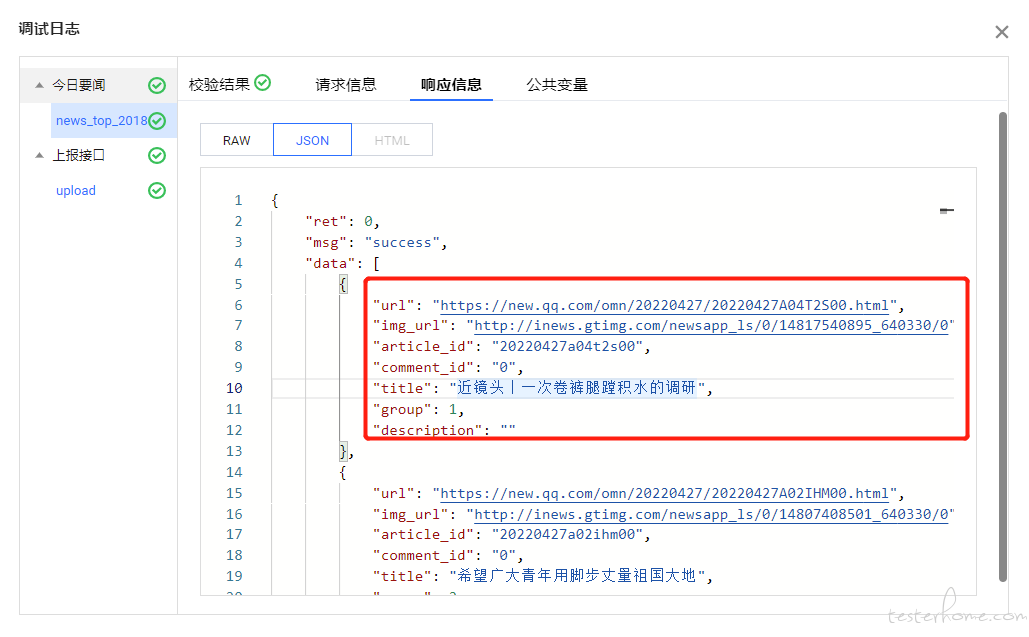Close the 调试日志 dialog
Viewport: 1029px width, 637px height.
coord(1001,32)
